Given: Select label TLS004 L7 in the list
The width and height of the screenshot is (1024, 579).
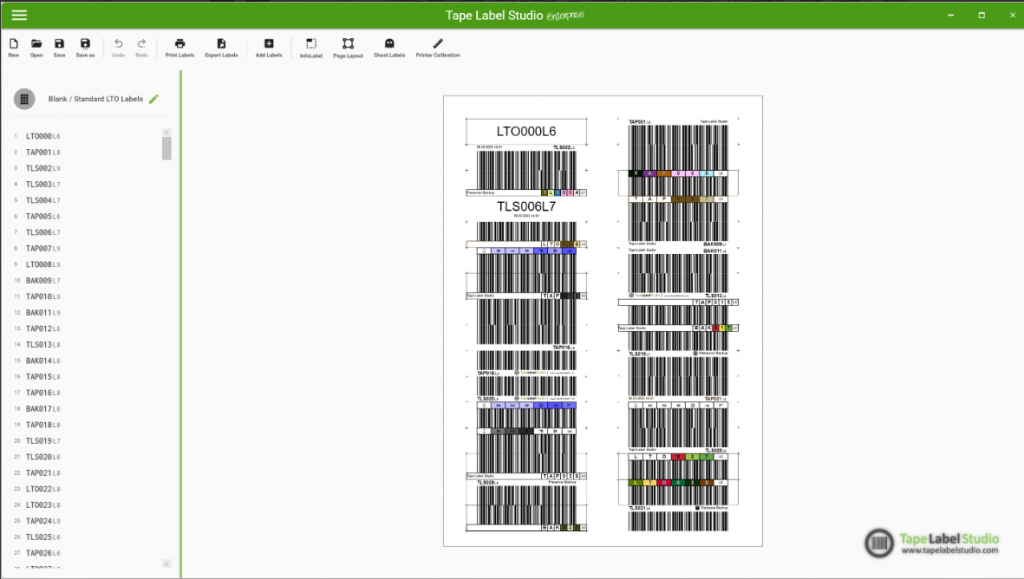Looking at the screenshot, I should click(x=43, y=200).
